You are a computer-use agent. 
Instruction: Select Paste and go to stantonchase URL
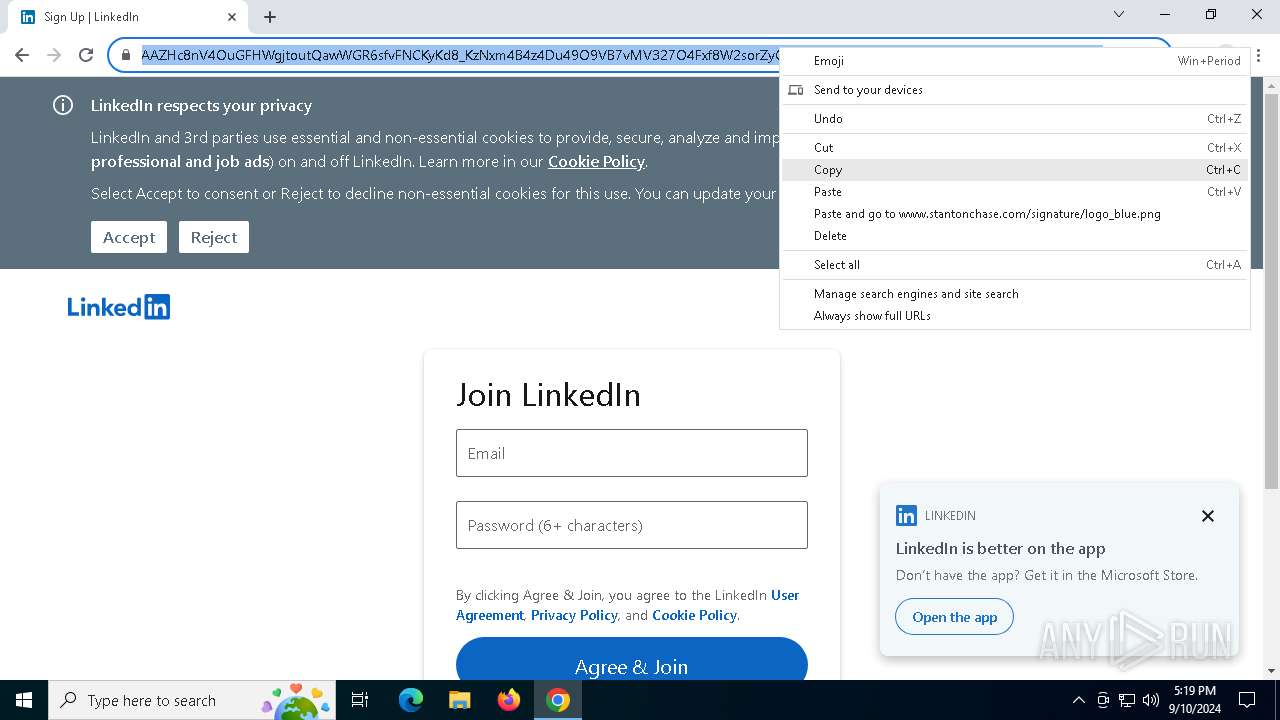[x=1015, y=214]
